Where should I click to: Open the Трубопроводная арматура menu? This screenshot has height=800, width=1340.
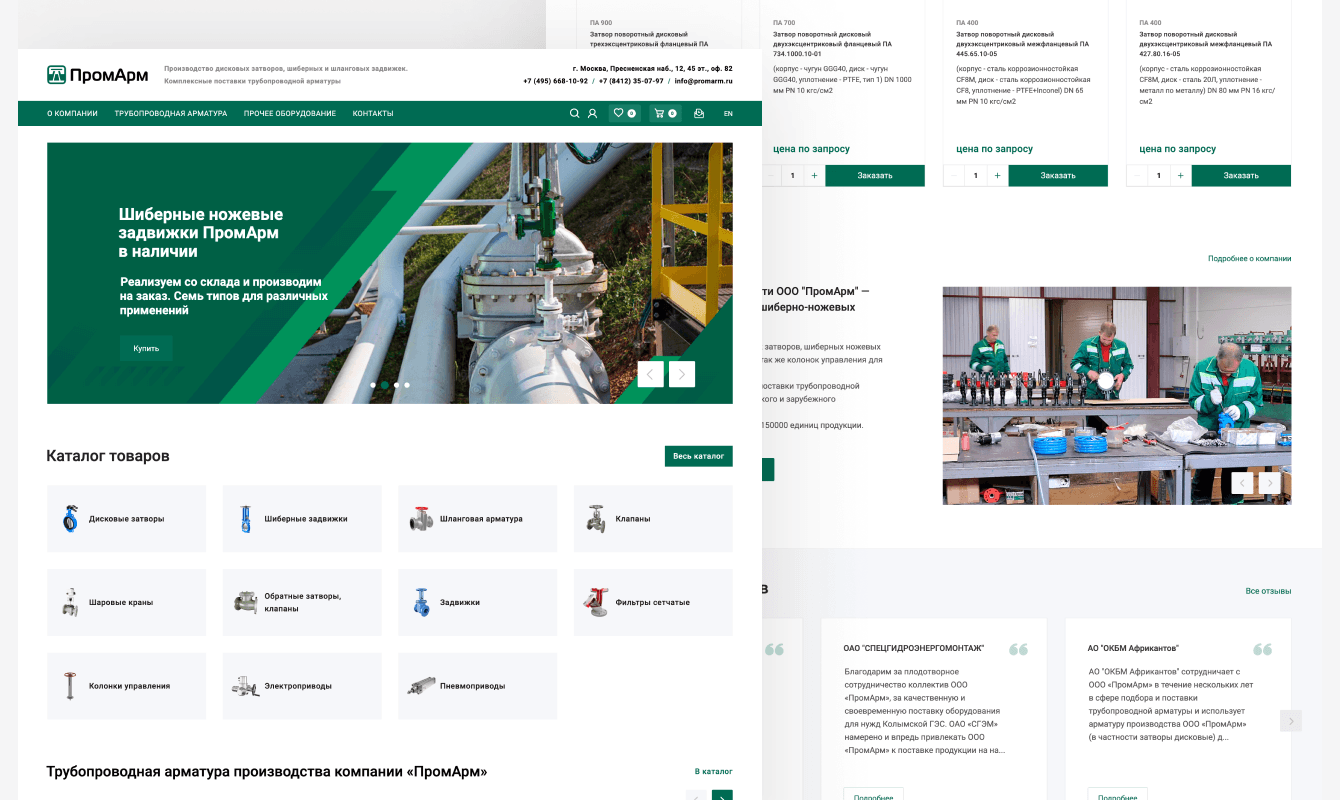171,114
